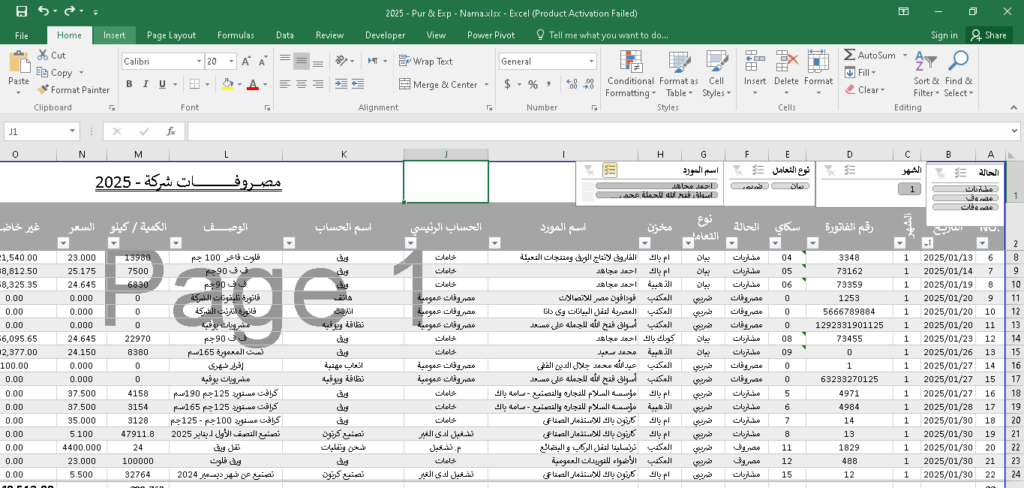Open the font size dropdown showing 20
The height and width of the screenshot is (488, 1024).
[x=231, y=61]
